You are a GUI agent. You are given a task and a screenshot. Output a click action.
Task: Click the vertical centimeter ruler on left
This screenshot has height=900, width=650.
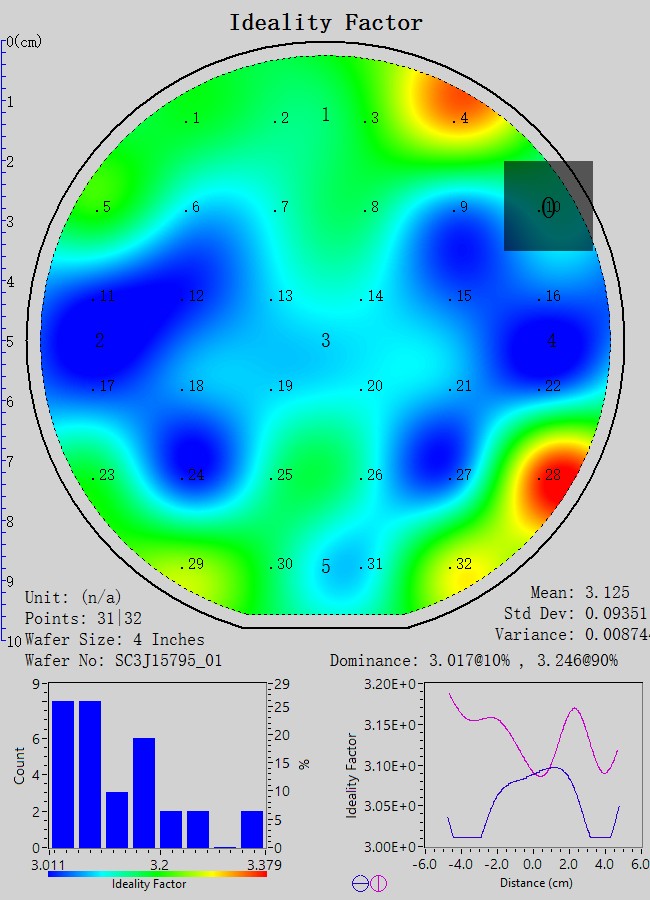(5, 340)
